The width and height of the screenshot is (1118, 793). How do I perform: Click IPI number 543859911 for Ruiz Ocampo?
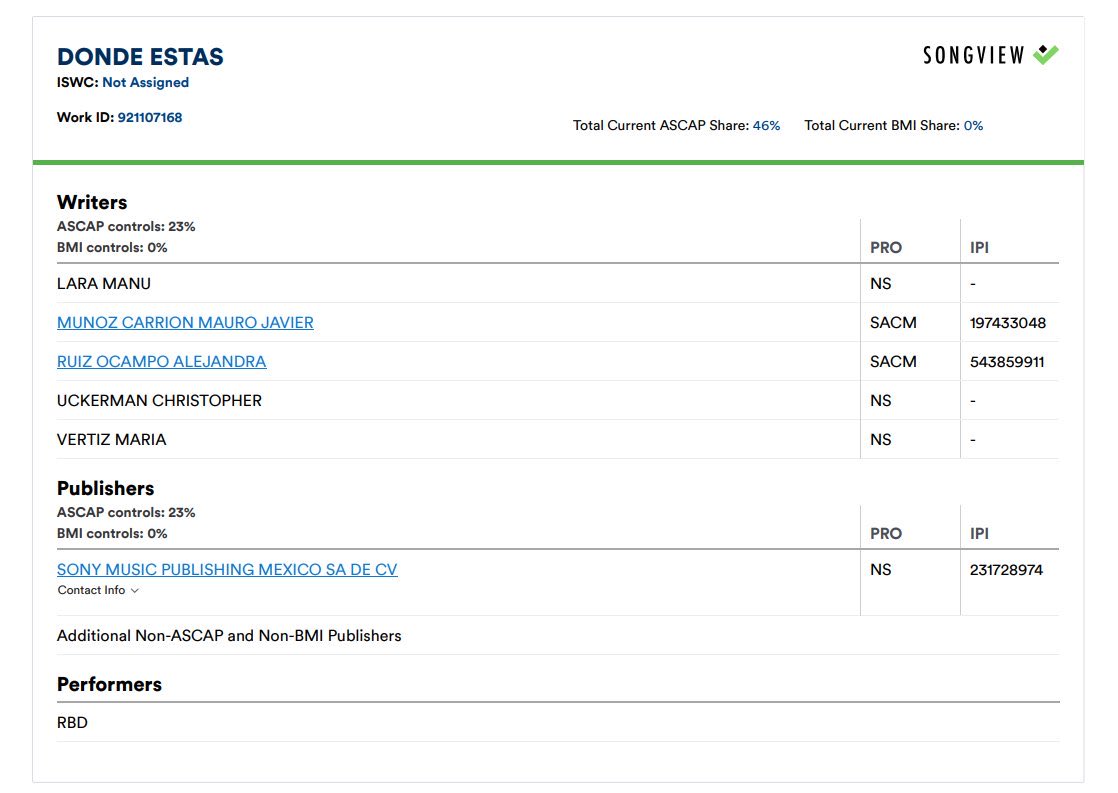pos(1009,361)
